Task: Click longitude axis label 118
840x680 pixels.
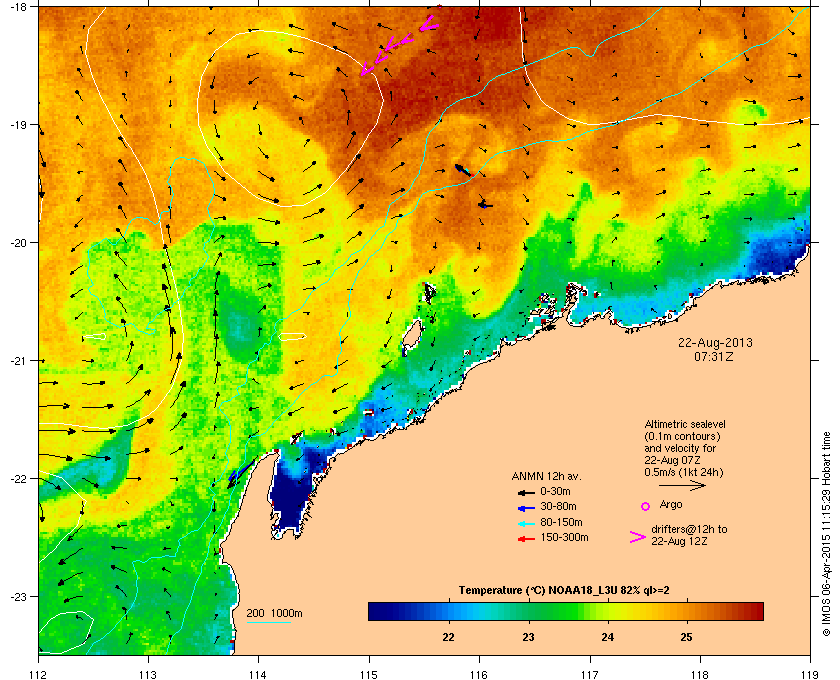Action: [700, 674]
